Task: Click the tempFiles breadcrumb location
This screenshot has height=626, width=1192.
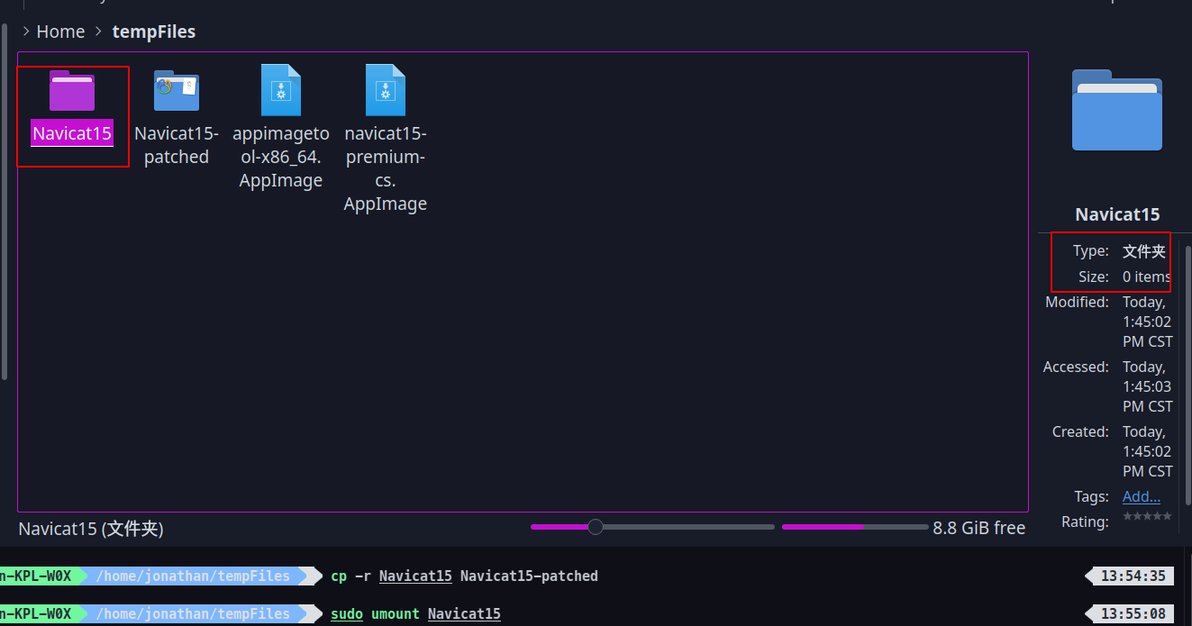Action: (154, 31)
